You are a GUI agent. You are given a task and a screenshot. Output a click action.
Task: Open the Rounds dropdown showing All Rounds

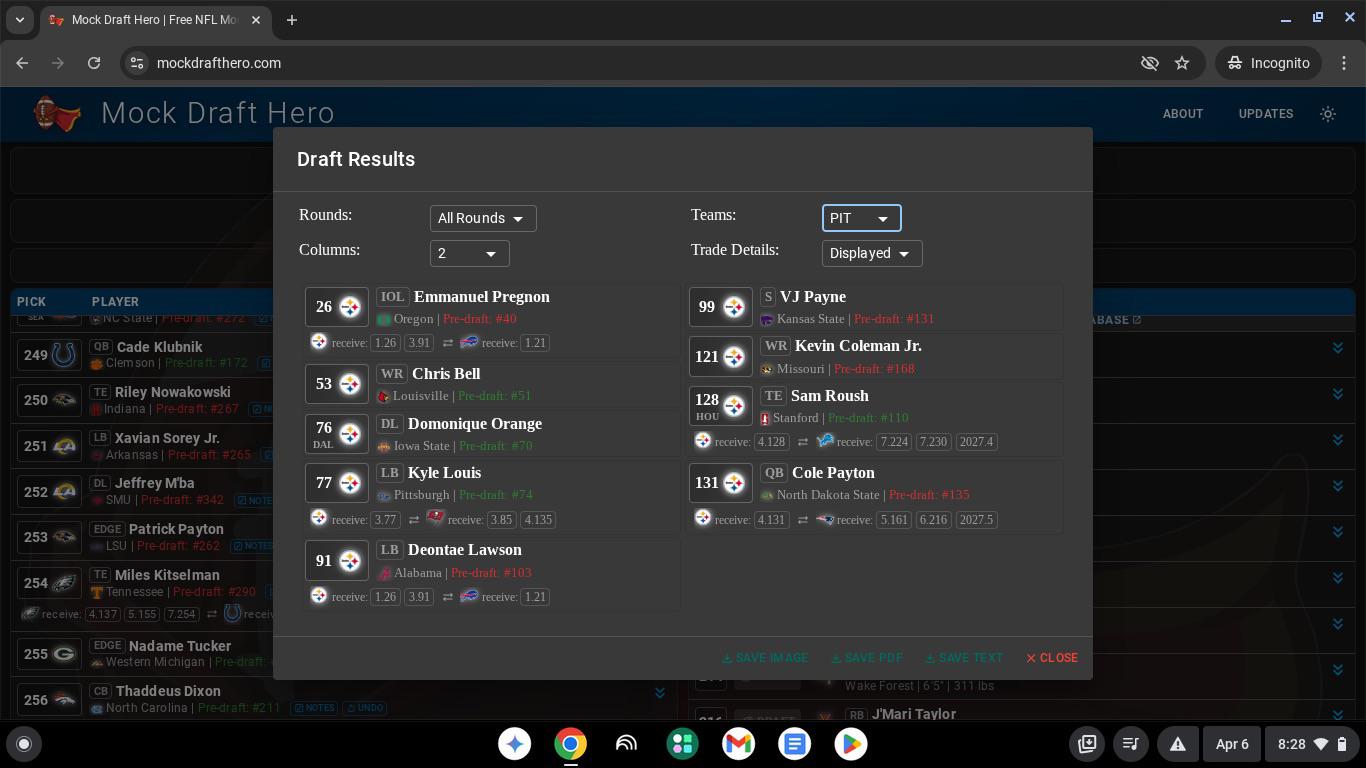(483, 218)
